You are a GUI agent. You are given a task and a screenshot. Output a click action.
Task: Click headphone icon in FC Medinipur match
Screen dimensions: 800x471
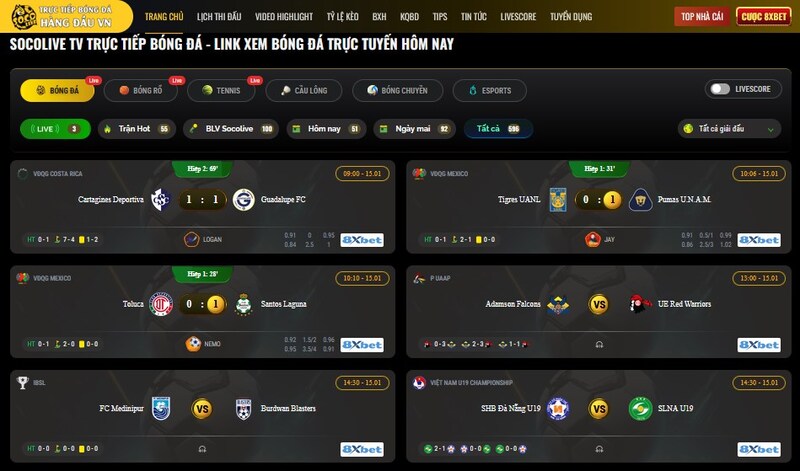click(x=203, y=449)
